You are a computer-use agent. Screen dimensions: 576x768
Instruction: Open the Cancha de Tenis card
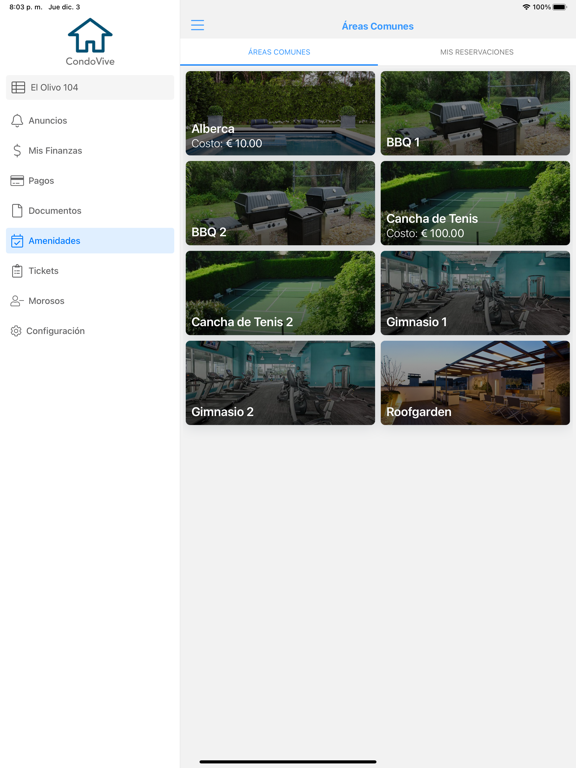click(475, 203)
